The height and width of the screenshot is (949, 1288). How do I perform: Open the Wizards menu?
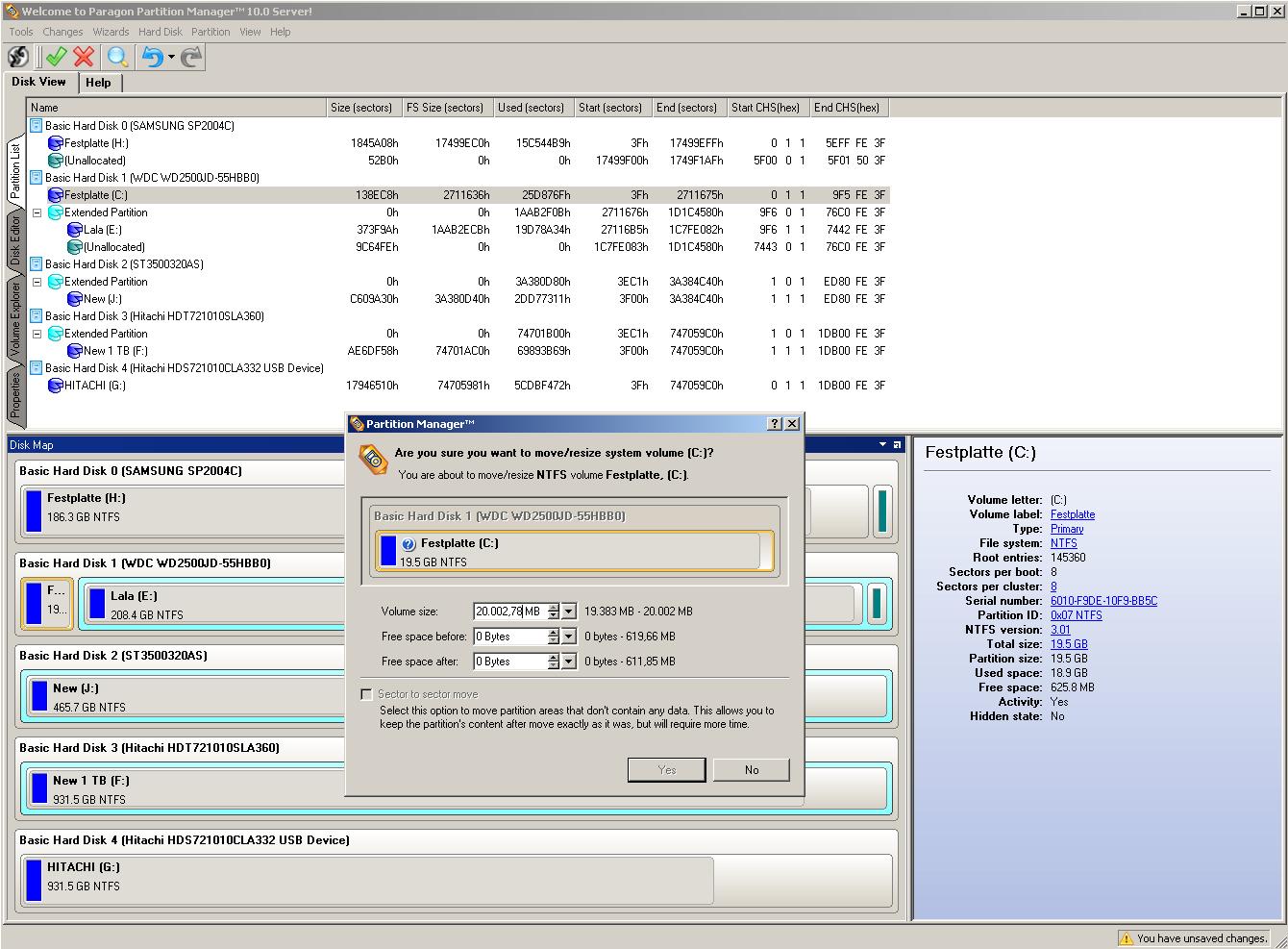click(111, 32)
